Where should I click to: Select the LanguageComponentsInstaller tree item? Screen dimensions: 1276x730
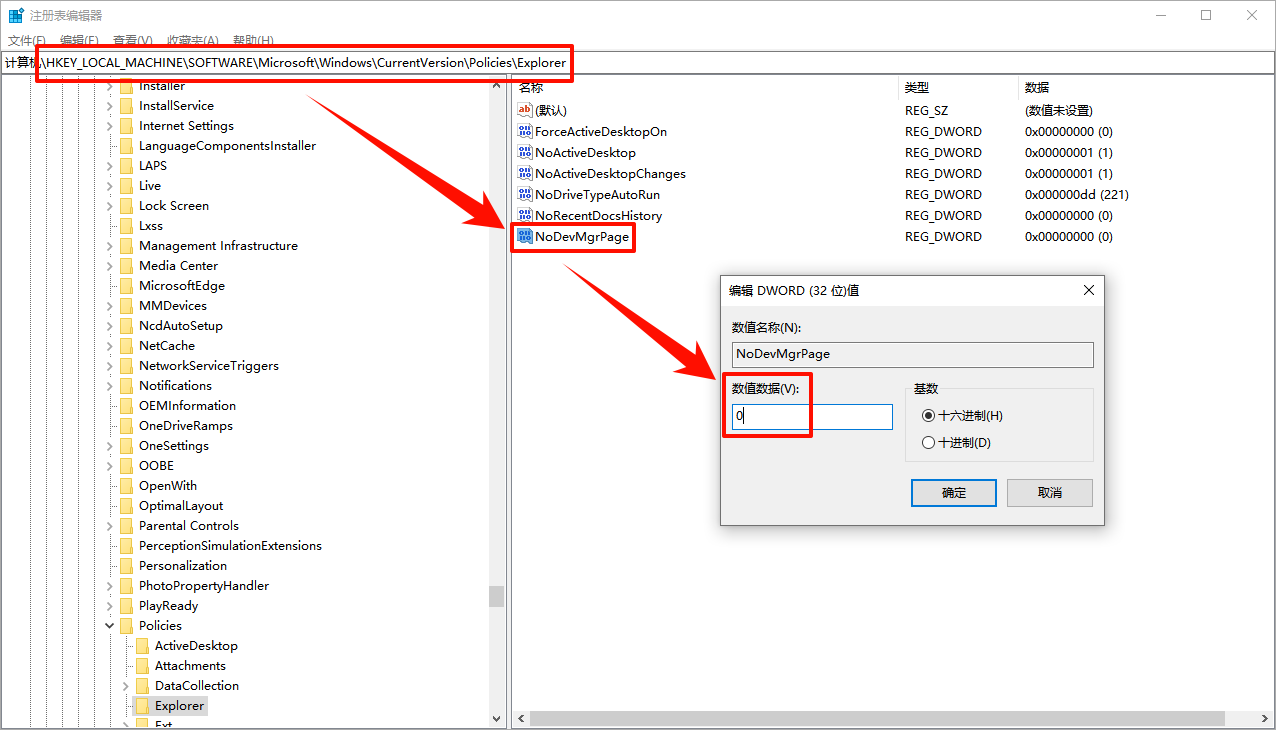point(227,145)
